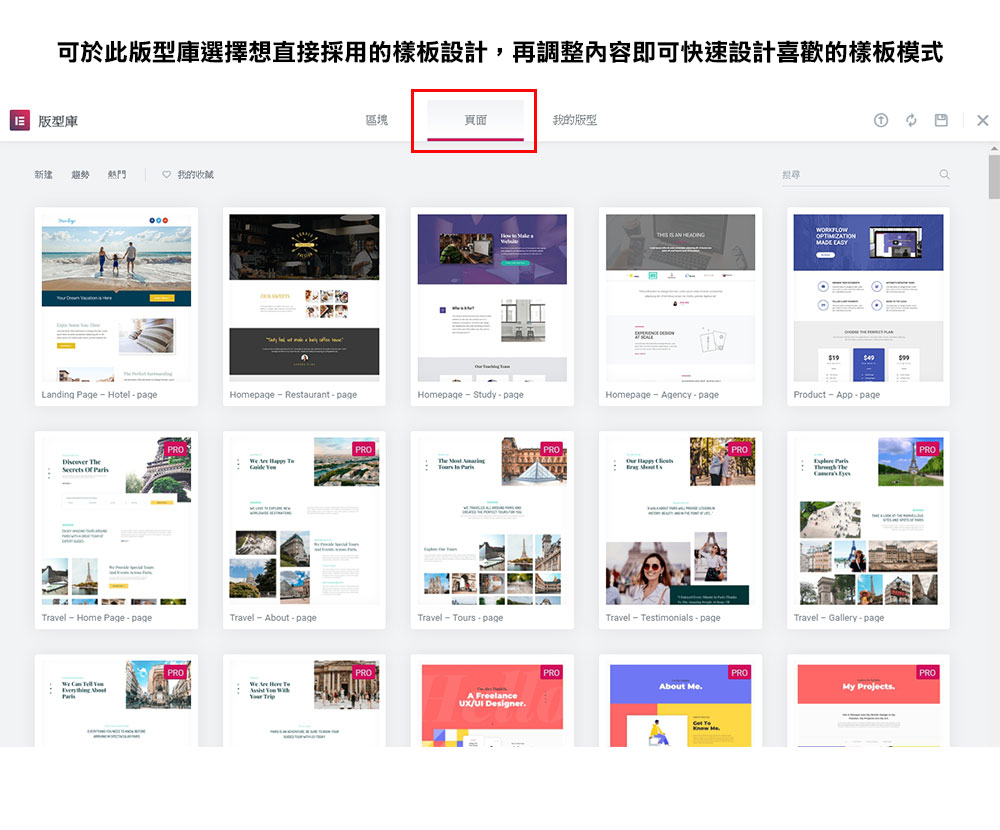Switch to the 區塊 blocks tab
Image resolution: width=1000 pixels, height=830 pixels.
(376, 119)
